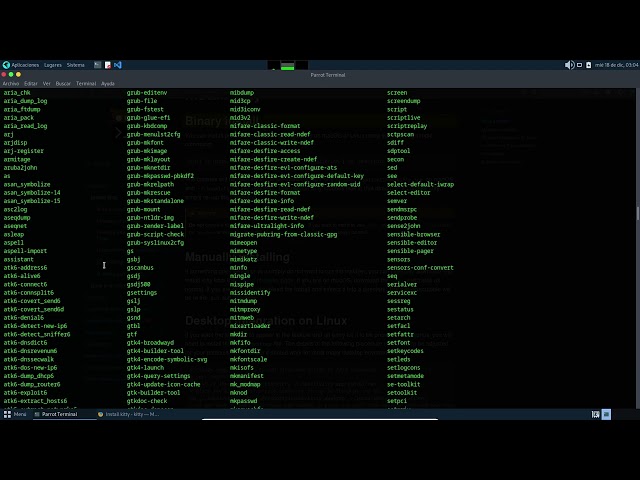This screenshot has height=480, width=640.
Task: Click the text mitmproxy
Action: coord(245,309)
